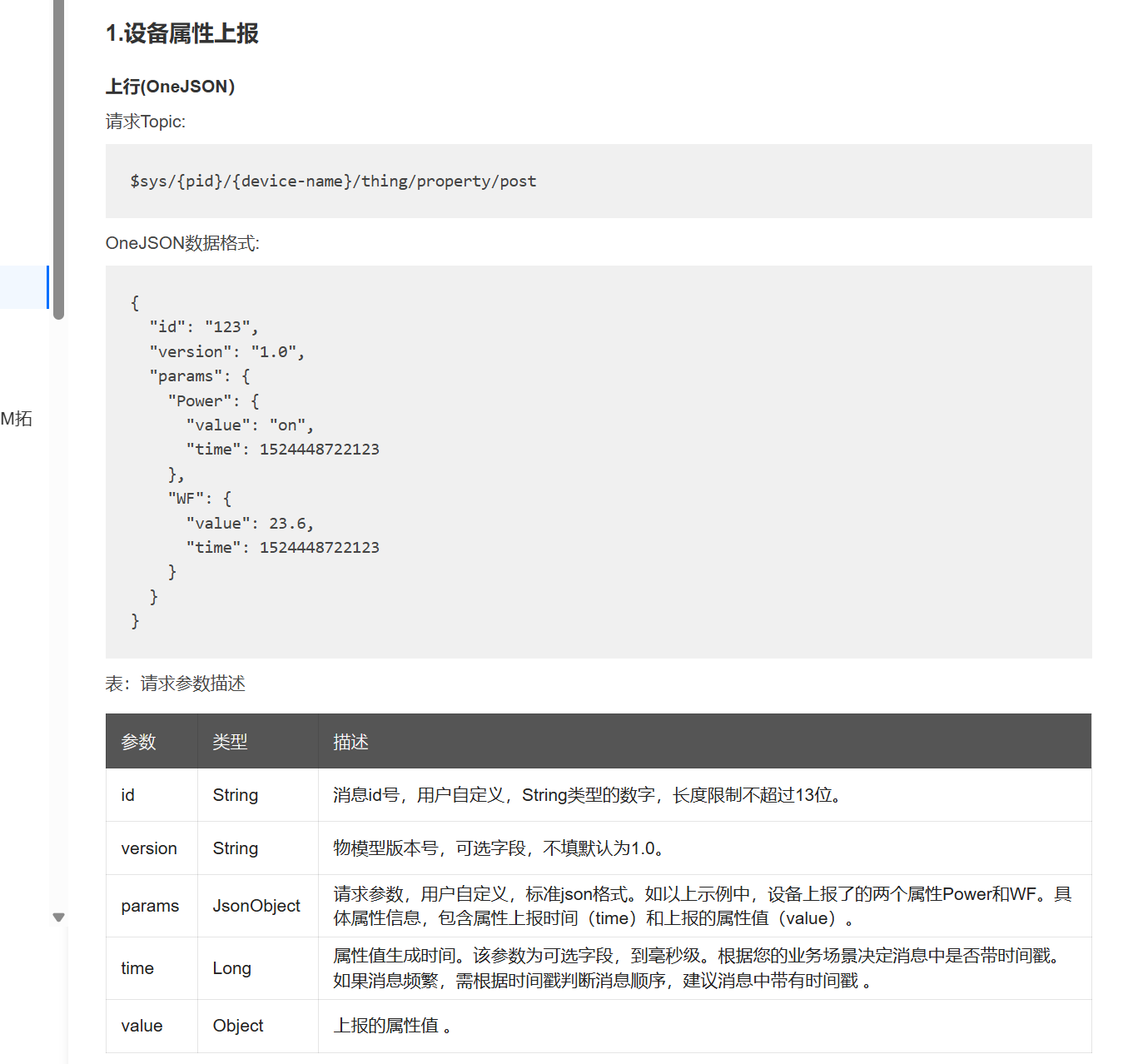1123x1064 pixels.
Task: Select the $sys/{pid}/{device-name}/thing/property/post text
Action: (331, 181)
